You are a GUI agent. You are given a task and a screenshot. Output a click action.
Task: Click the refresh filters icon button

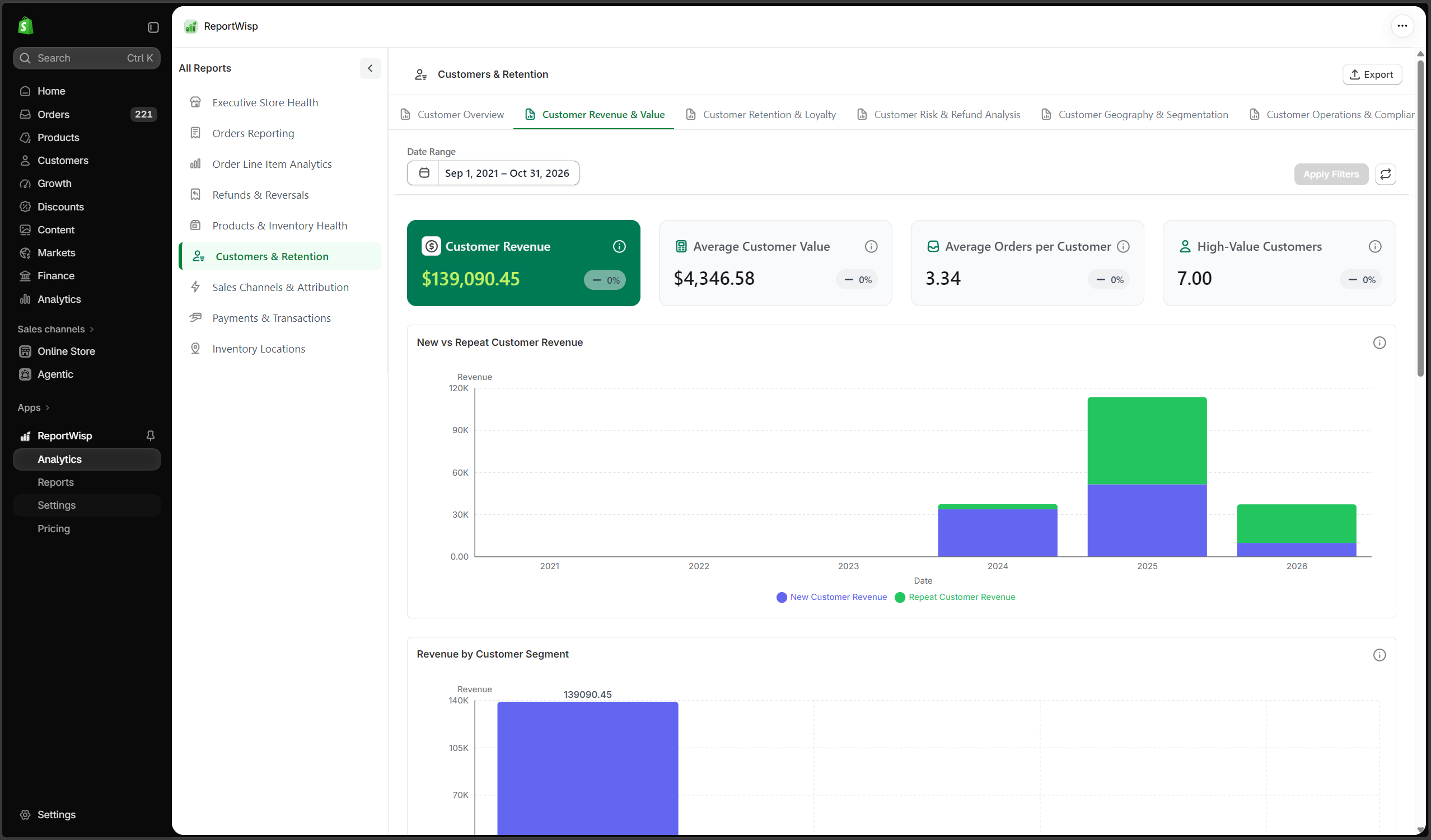coord(1385,174)
